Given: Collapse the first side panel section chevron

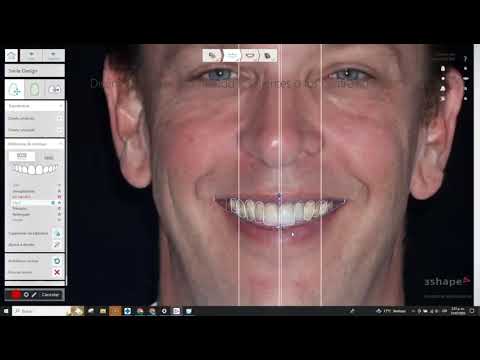Looking at the screenshot, I should [x=60, y=106].
